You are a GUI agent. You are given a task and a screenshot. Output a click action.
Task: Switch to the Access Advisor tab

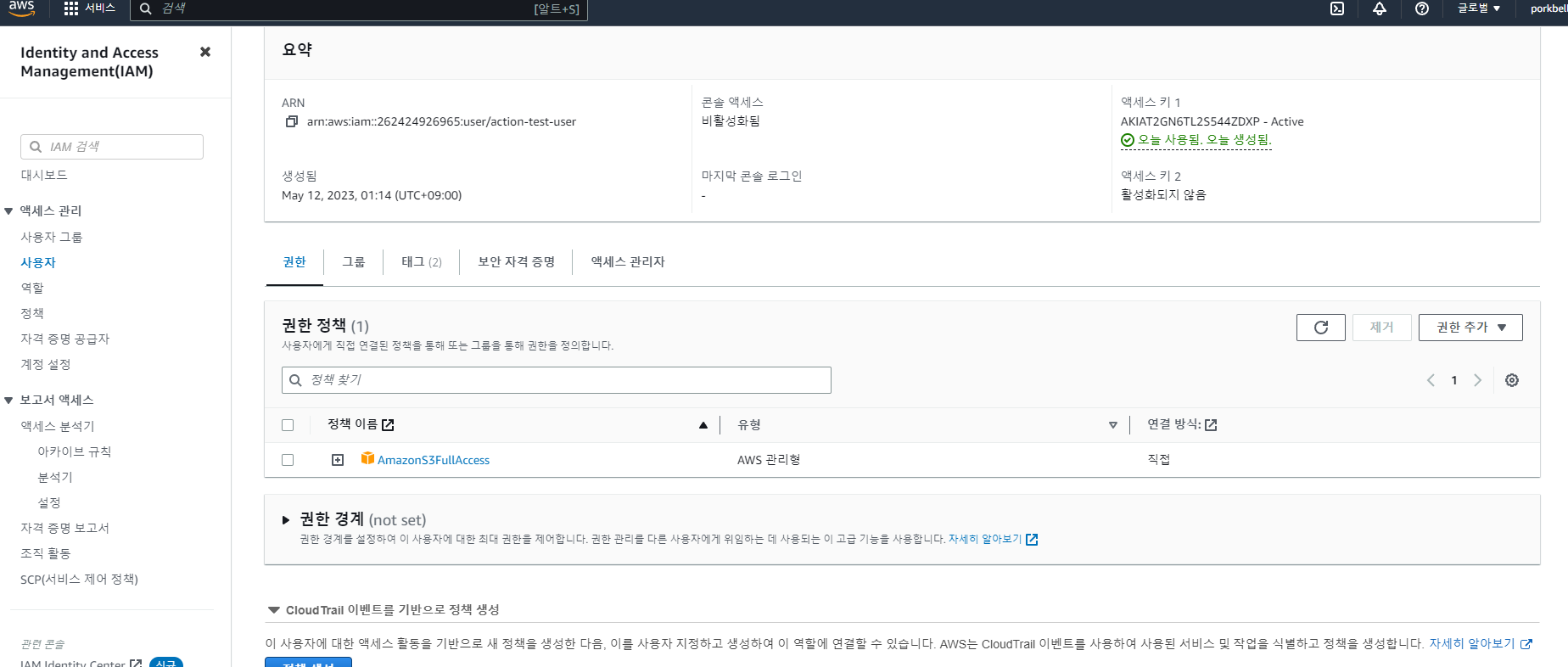(628, 262)
